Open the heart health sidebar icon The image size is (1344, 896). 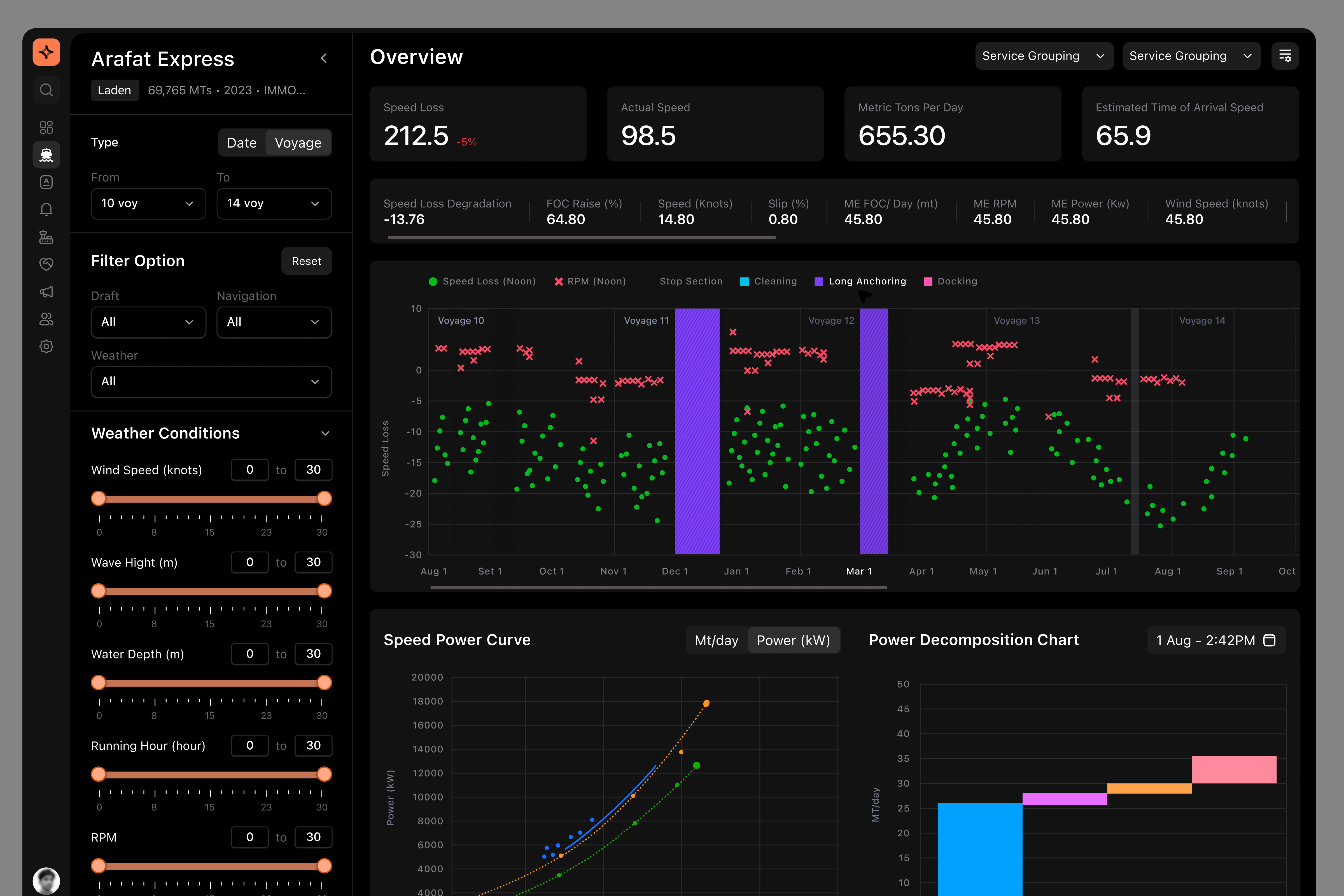[46, 264]
